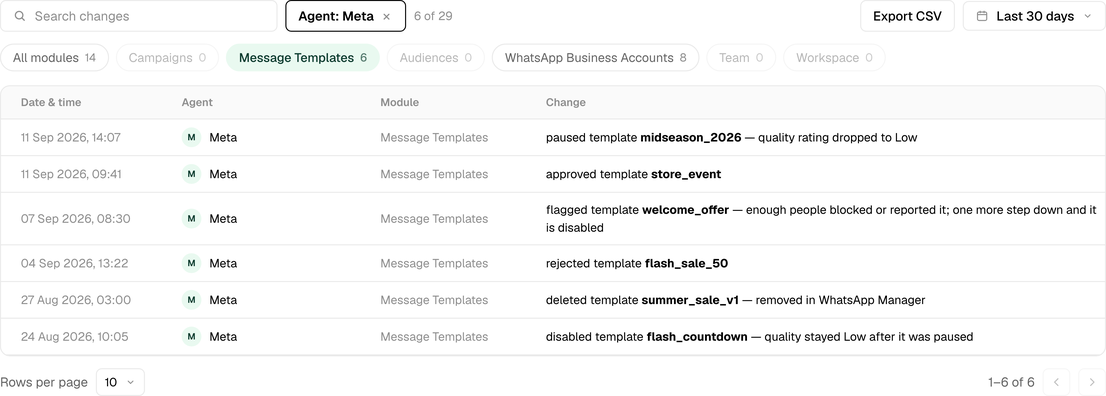Image resolution: width=1106 pixels, height=396 pixels.
Task: Click template name midseason_2026
Action: pos(691,138)
